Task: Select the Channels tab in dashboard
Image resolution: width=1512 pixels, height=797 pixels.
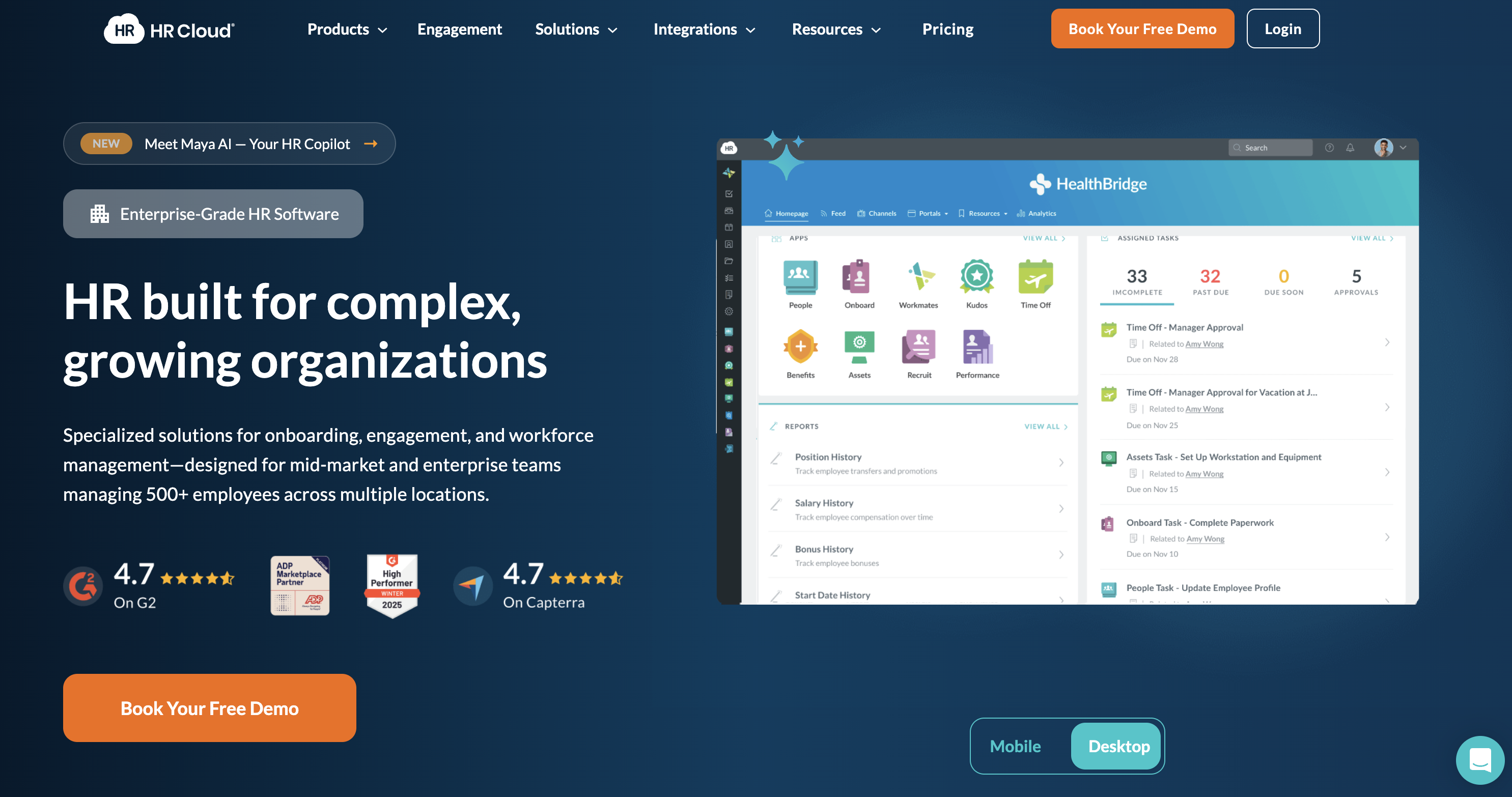Action: click(x=876, y=214)
